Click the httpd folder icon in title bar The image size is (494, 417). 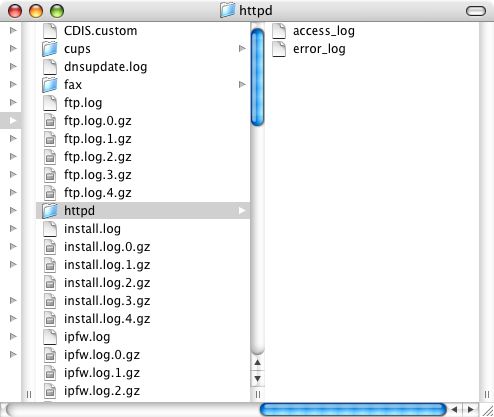pos(228,10)
